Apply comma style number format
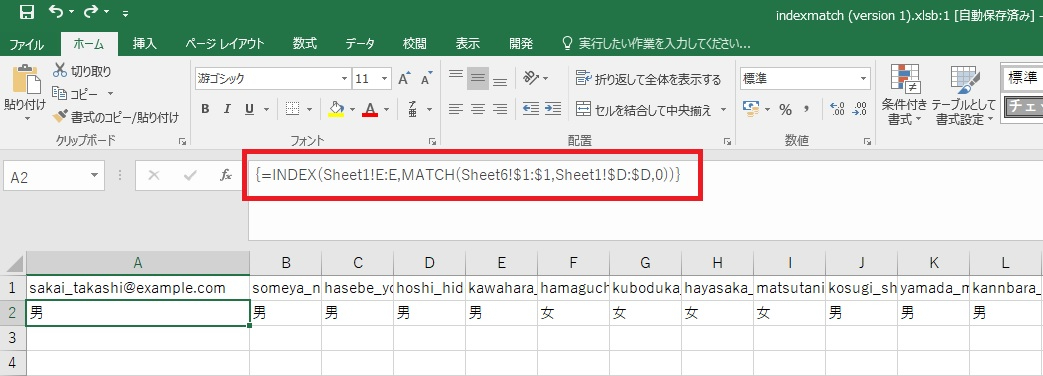The width and height of the screenshot is (1043, 376). 807,108
